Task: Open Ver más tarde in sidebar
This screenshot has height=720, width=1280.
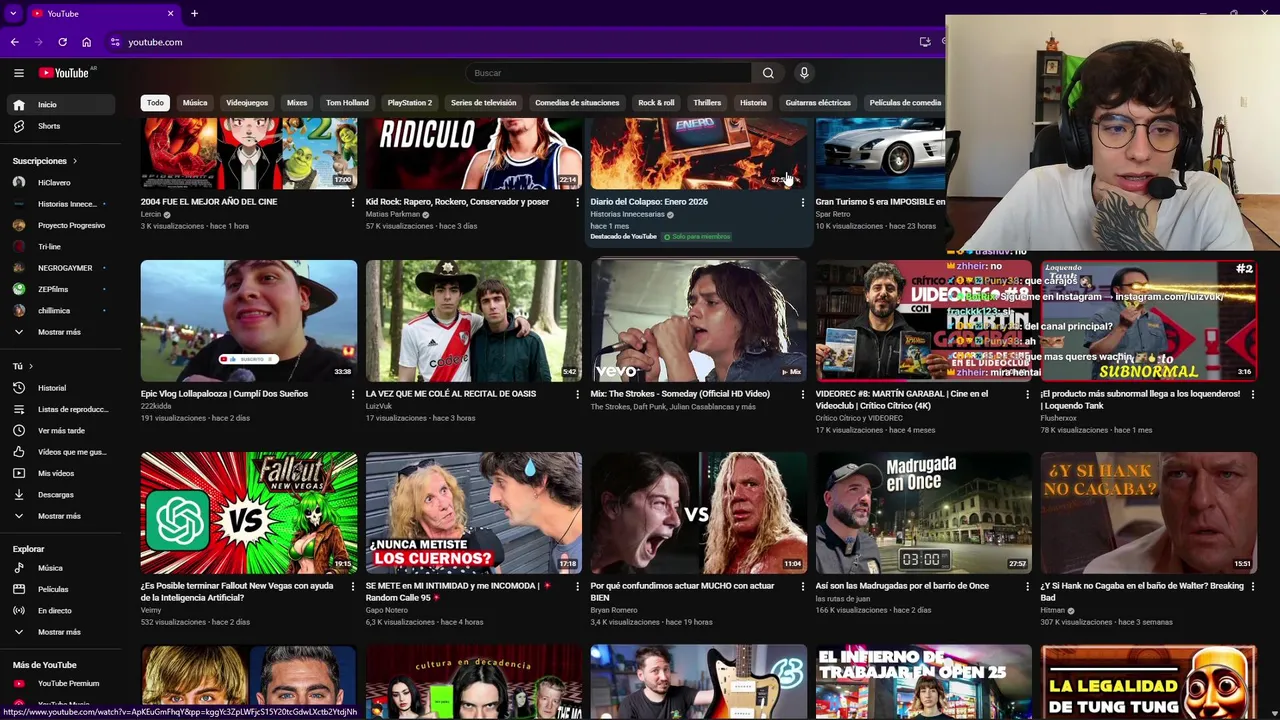Action: (63, 431)
